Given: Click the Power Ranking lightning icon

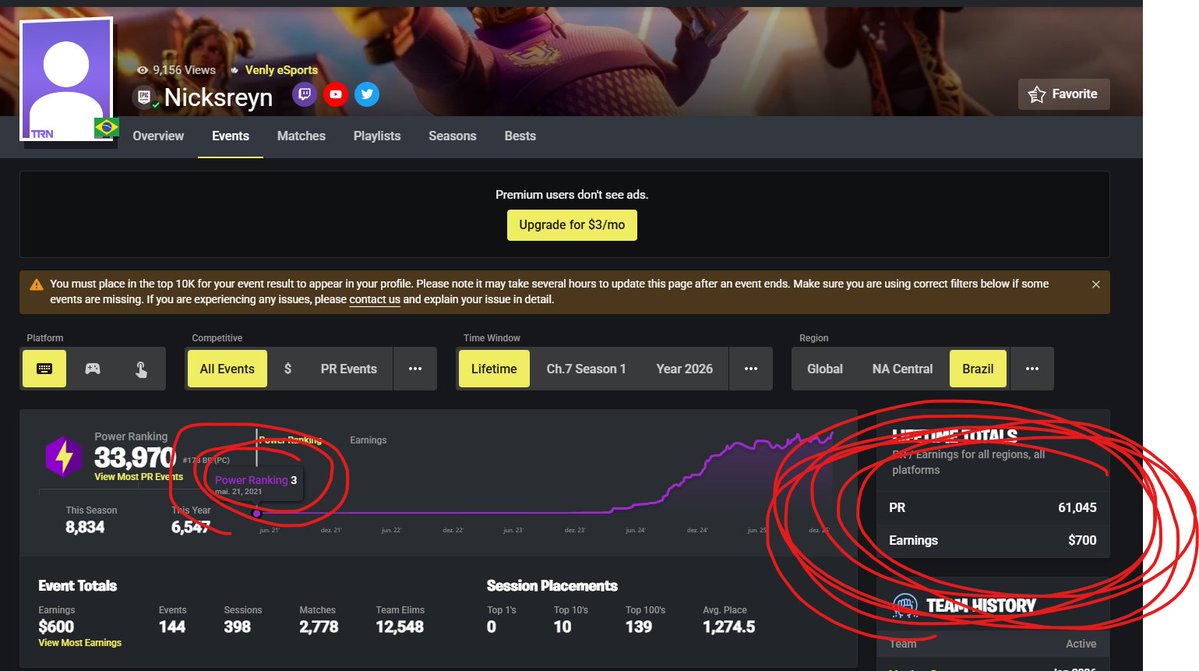Looking at the screenshot, I should coord(63,456).
